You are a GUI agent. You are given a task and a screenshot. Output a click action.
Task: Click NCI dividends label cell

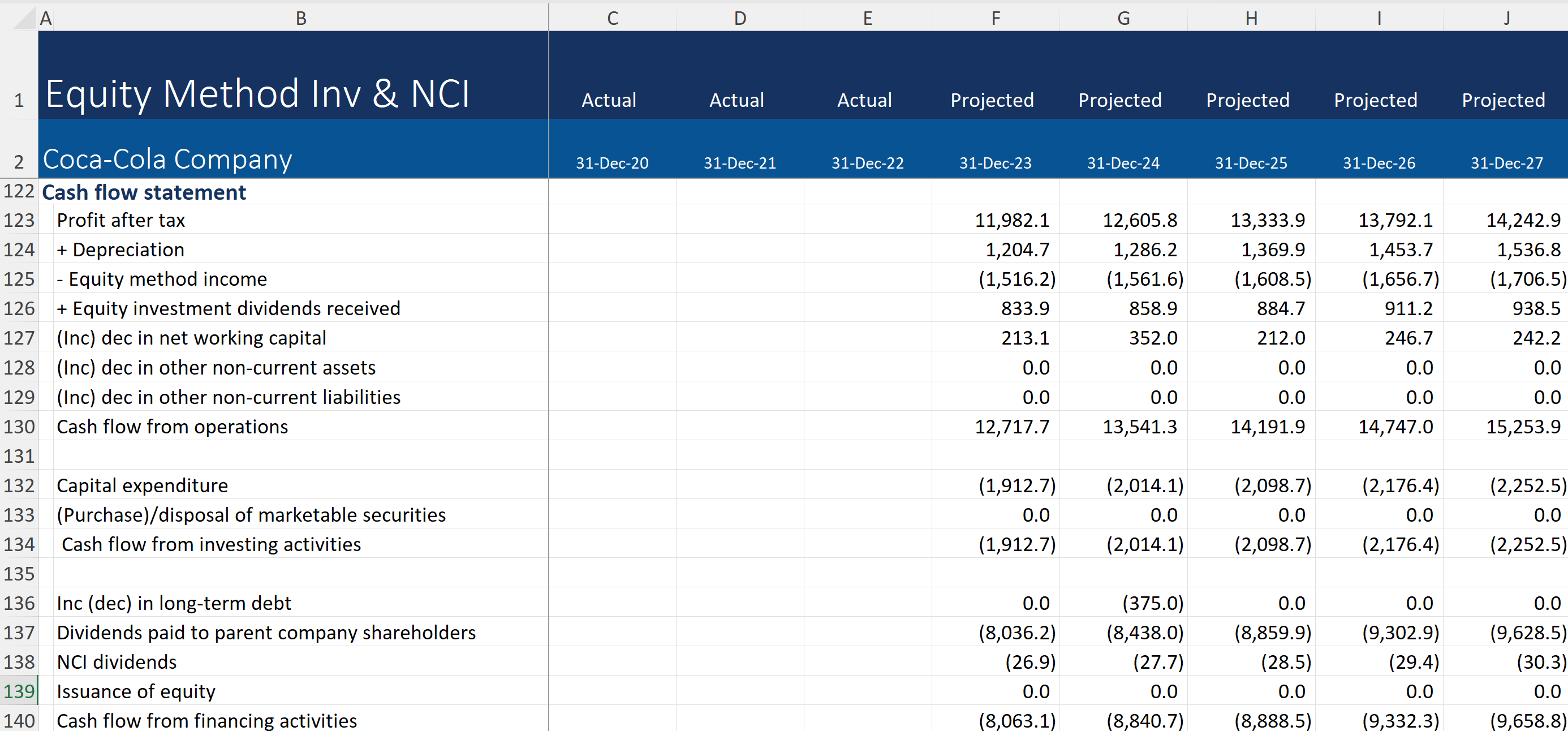tap(117, 662)
